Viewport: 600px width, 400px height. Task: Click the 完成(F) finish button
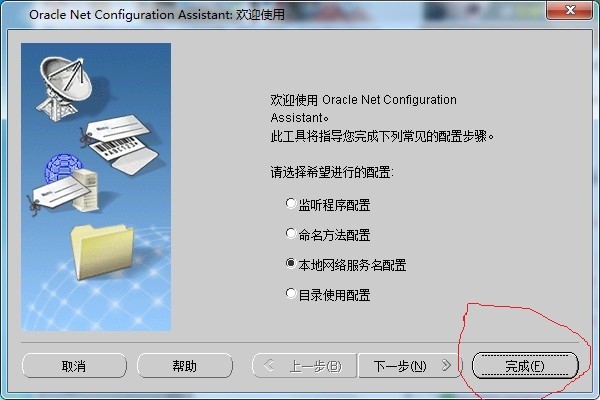point(525,366)
